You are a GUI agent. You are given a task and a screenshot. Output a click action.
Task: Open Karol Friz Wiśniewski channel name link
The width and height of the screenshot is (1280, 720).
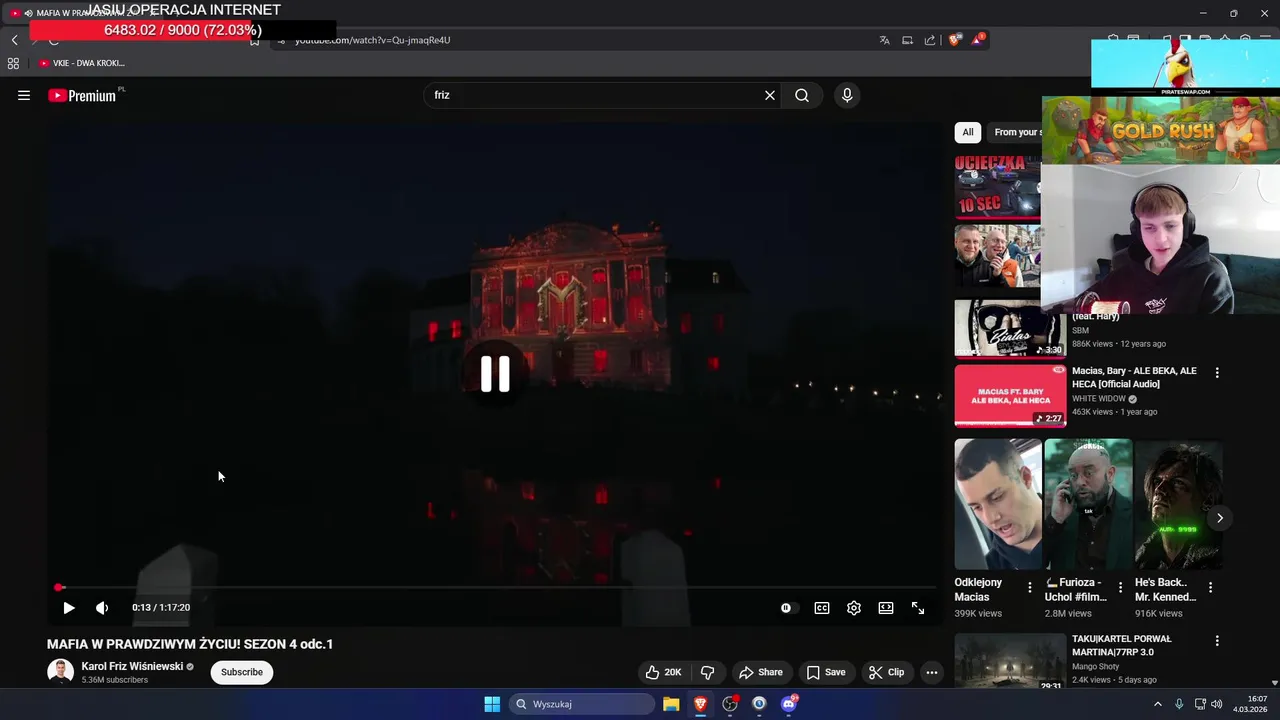[x=132, y=666]
